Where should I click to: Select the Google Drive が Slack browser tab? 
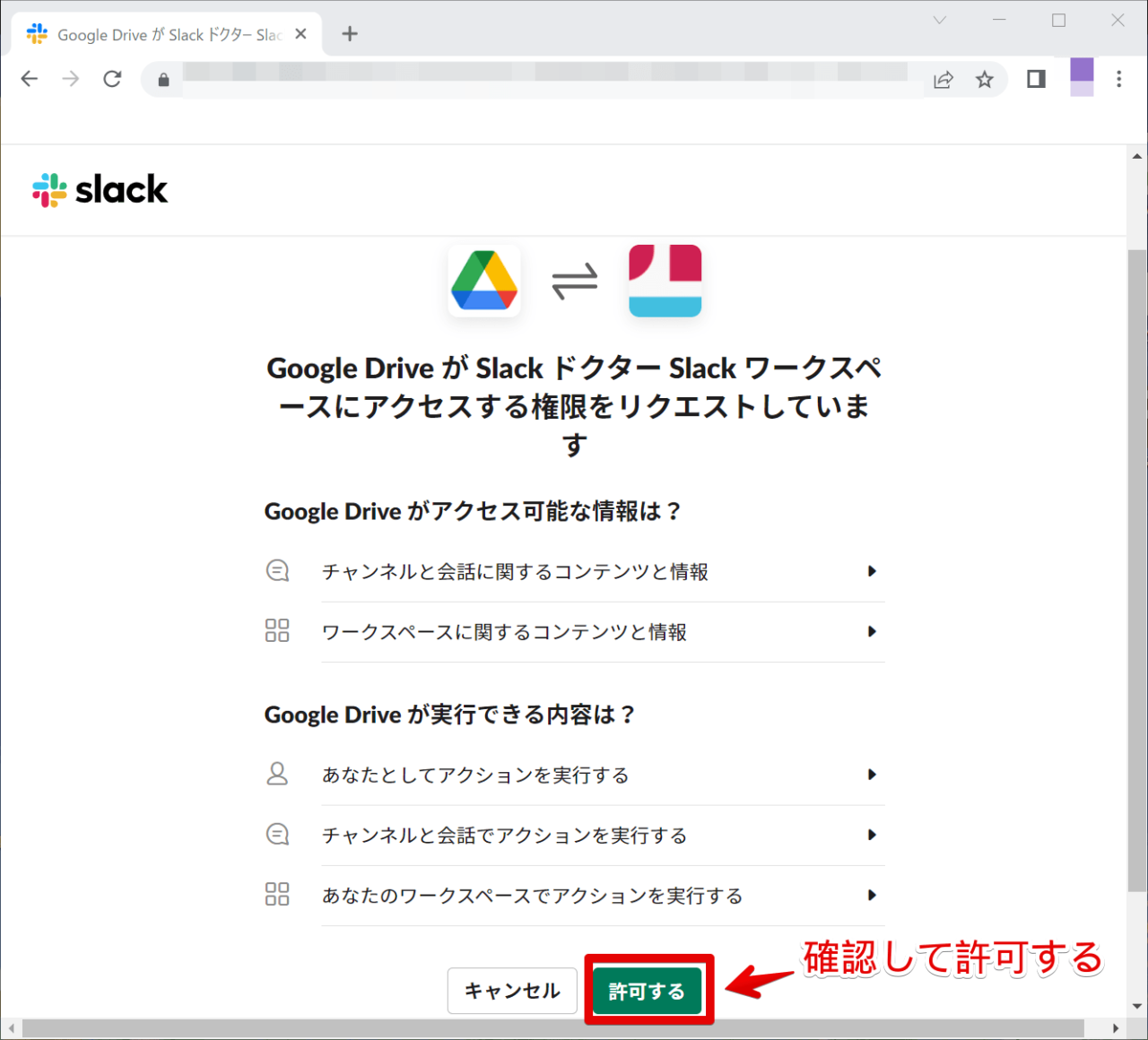[x=167, y=34]
